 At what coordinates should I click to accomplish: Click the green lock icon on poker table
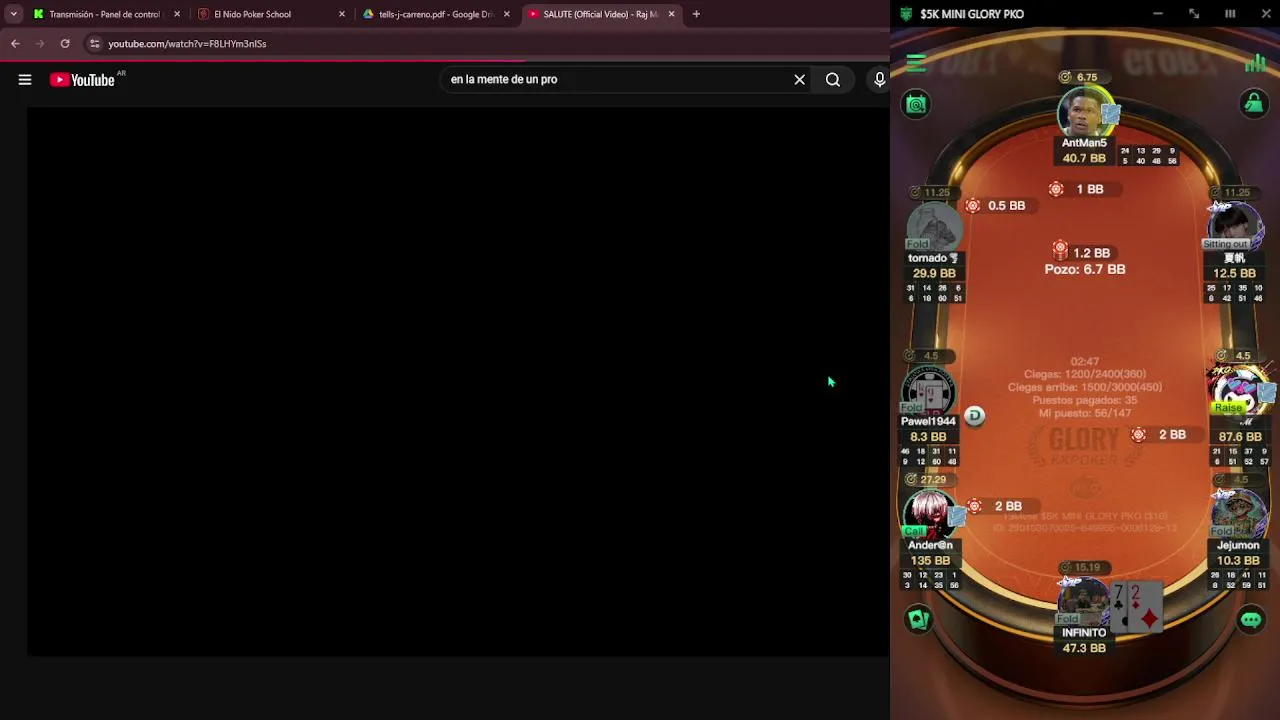coord(1253,103)
